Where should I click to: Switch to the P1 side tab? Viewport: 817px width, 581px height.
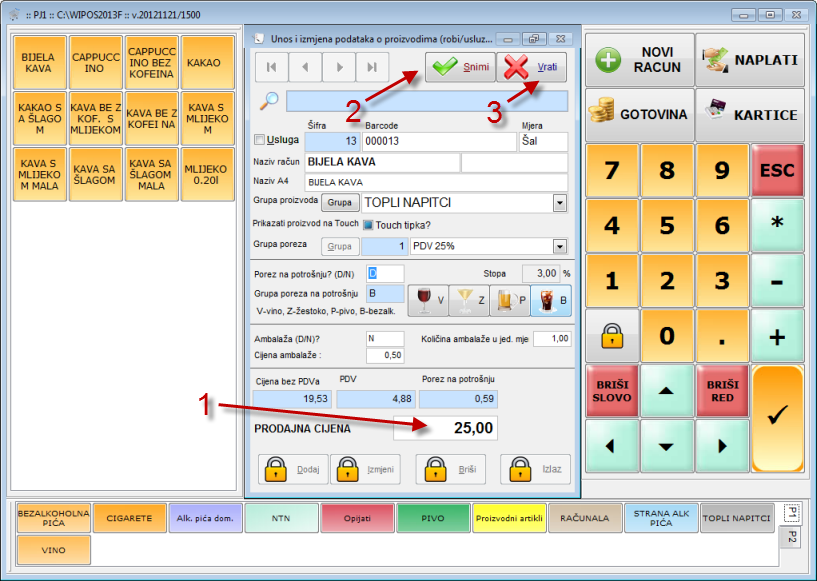(x=789, y=514)
